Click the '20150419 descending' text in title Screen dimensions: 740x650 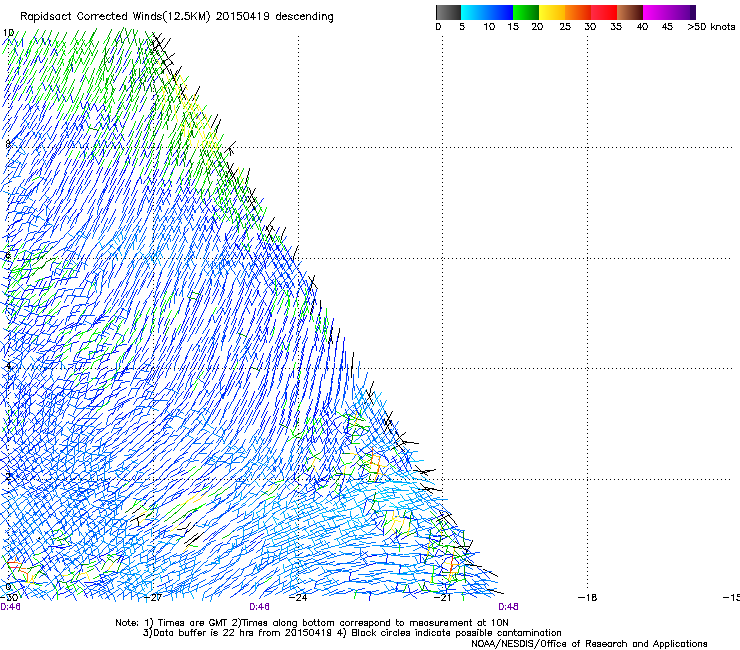(x=275, y=17)
